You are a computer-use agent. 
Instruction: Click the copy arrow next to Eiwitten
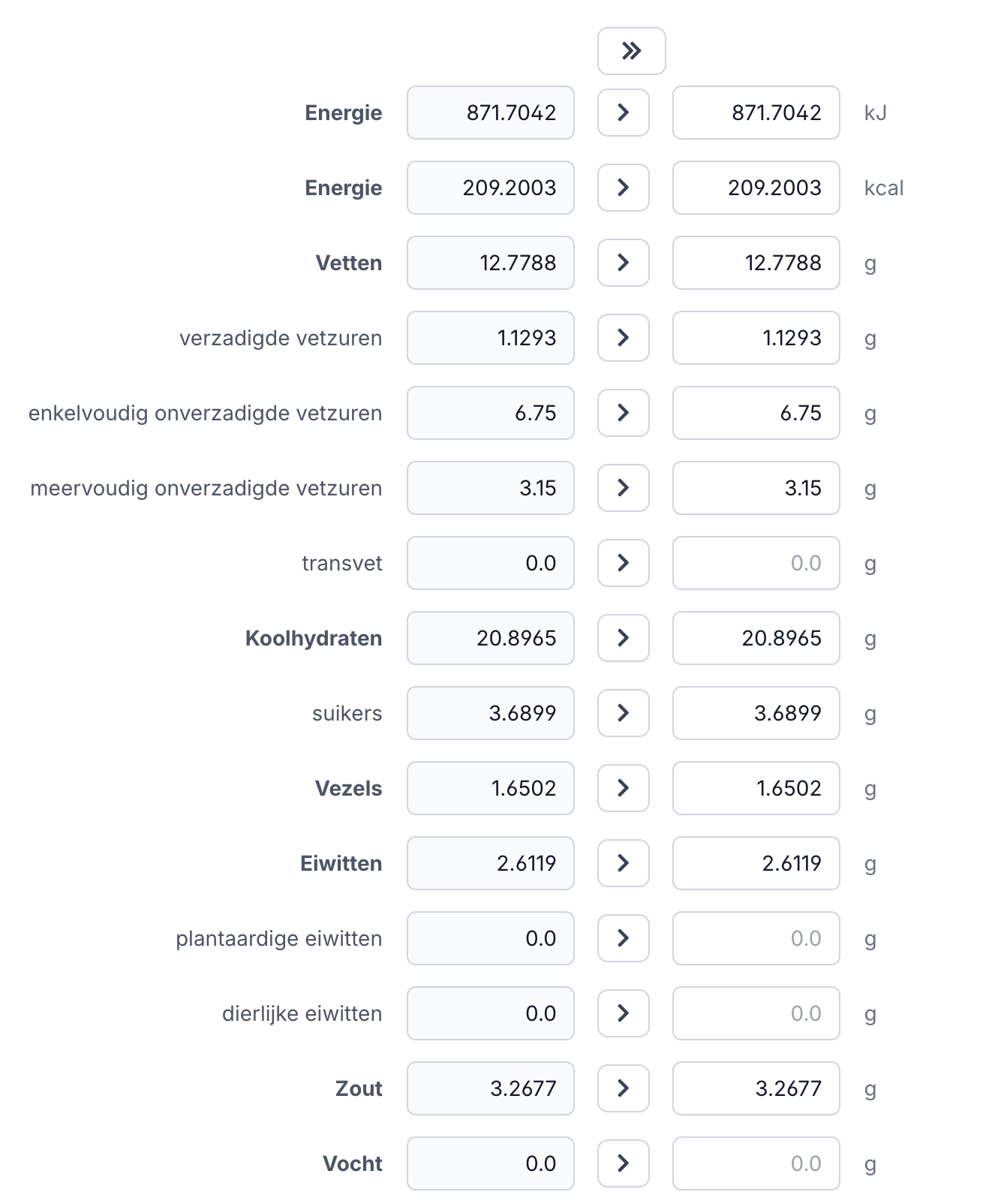[623, 863]
